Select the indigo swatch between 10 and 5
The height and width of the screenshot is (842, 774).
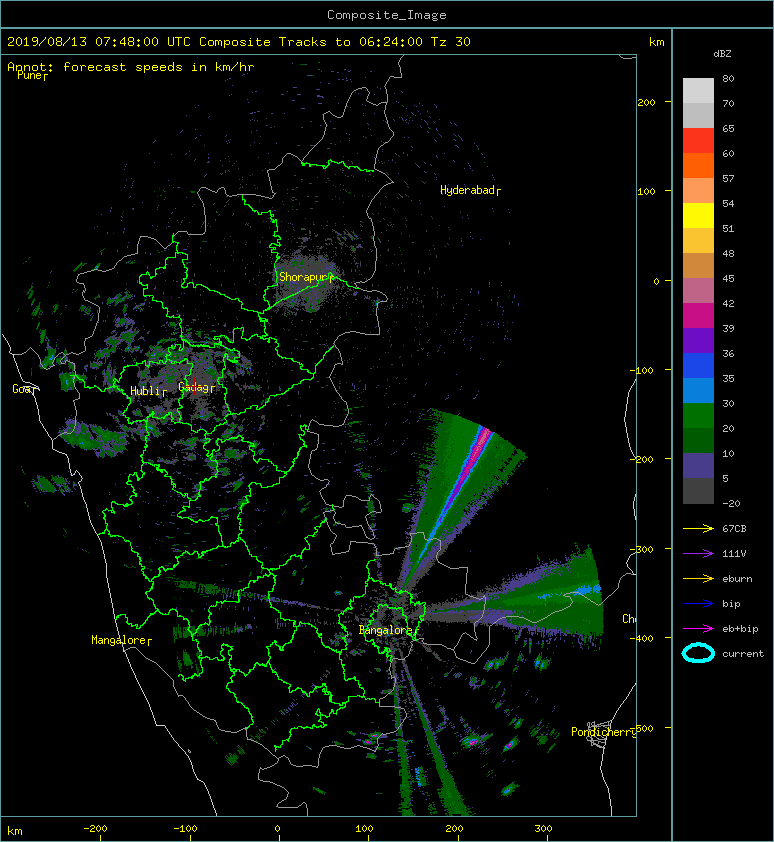tap(698, 466)
